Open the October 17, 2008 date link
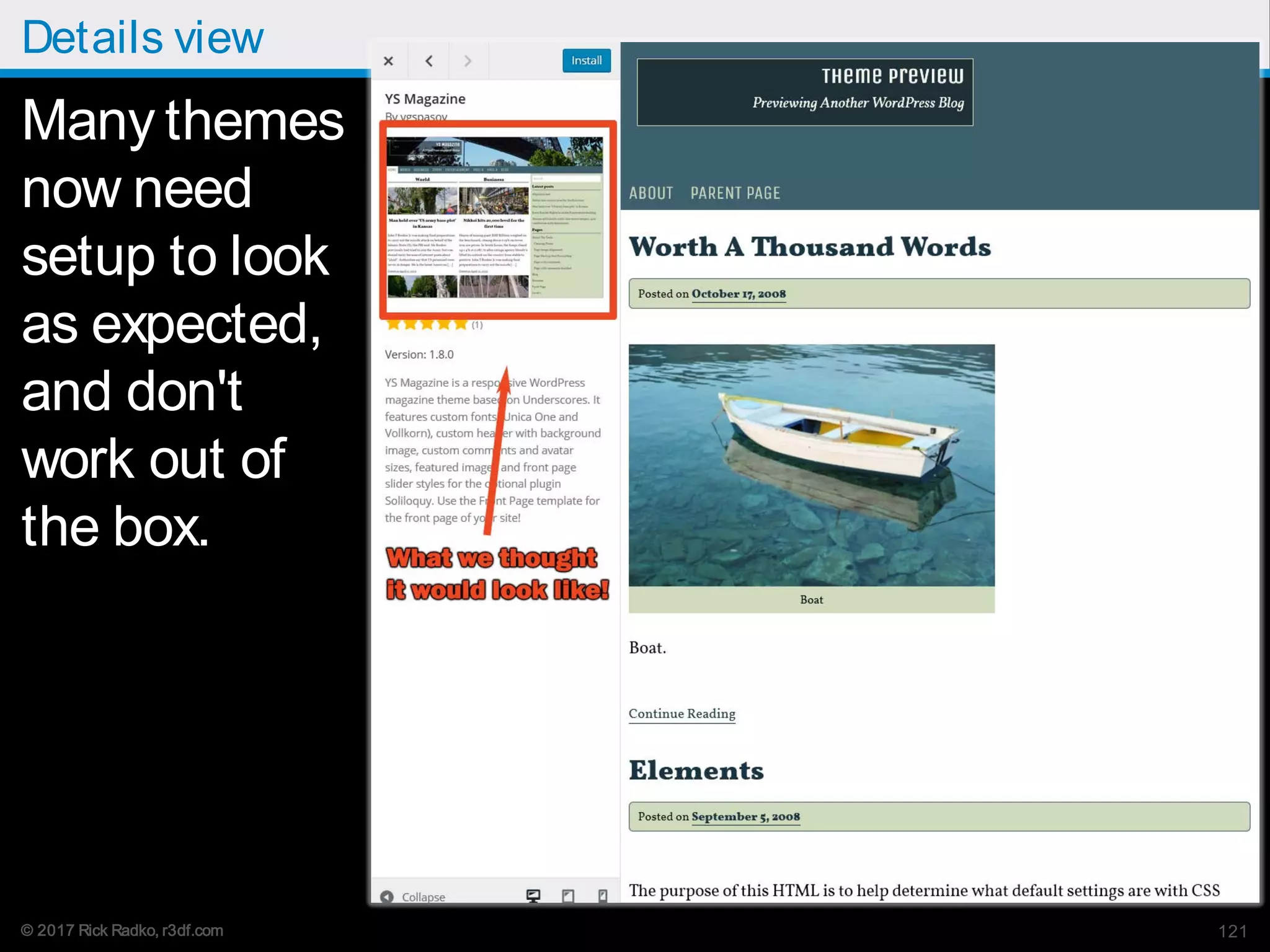Image resolution: width=1270 pixels, height=952 pixels. tap(739, 294)
